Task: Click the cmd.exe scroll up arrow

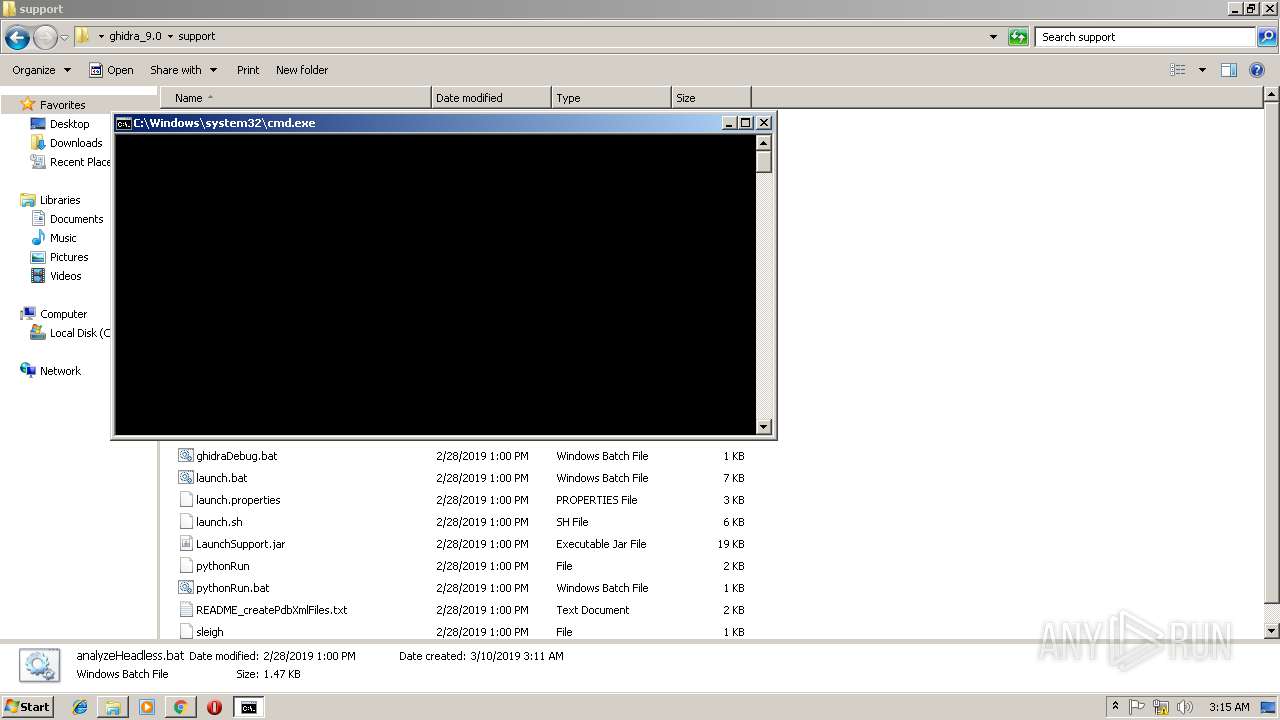Action: click(764, 143)
